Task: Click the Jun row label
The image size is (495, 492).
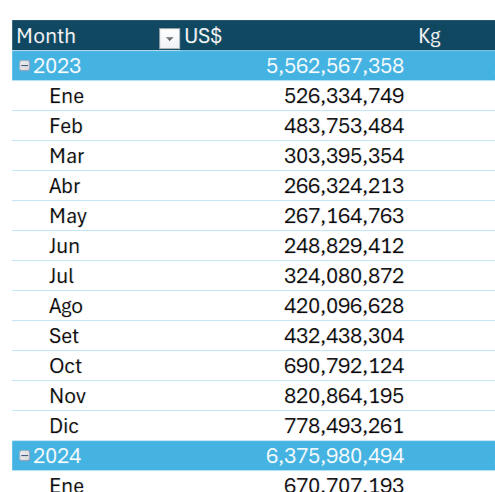Action: [64, 246]
